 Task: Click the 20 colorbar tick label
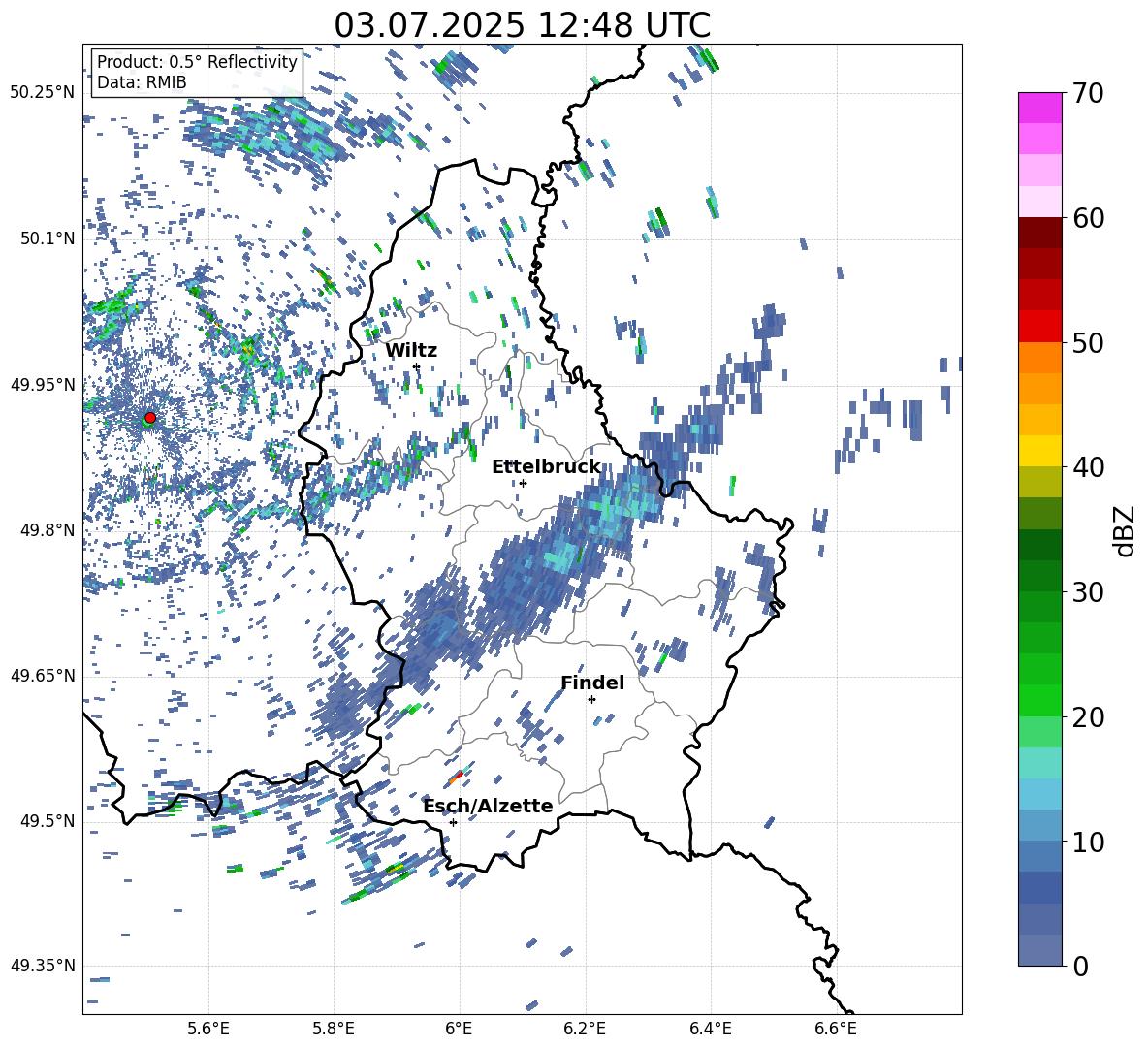pyautogui.click(x=1088, y=717)
